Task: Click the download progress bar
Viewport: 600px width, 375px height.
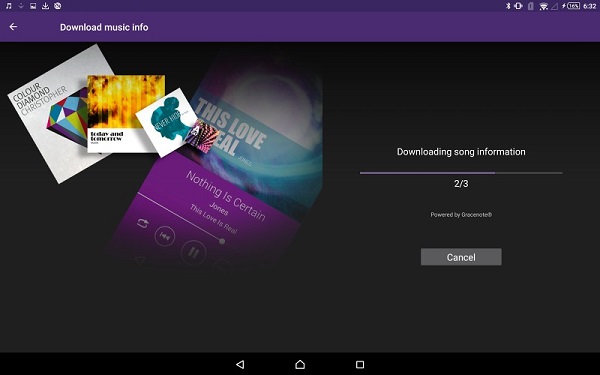Action: point(461,173)
